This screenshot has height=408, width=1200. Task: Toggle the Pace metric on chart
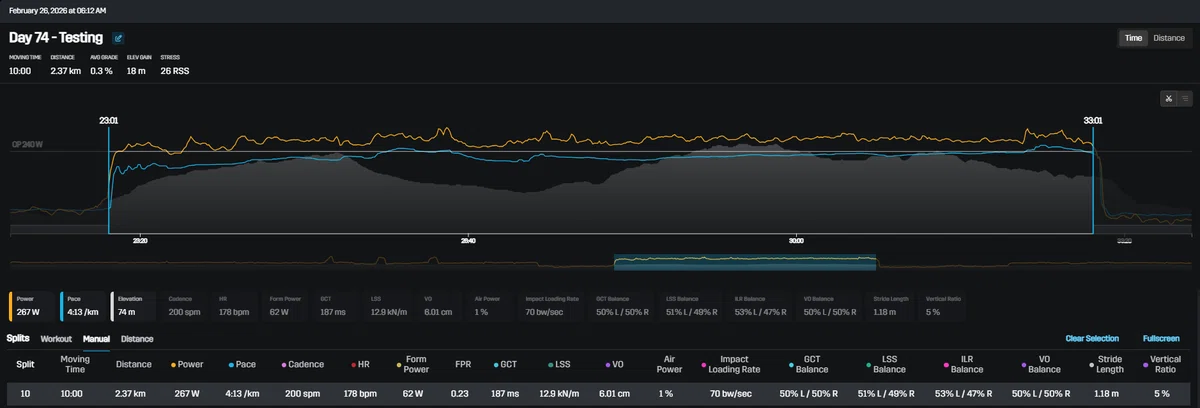[83, 306]
